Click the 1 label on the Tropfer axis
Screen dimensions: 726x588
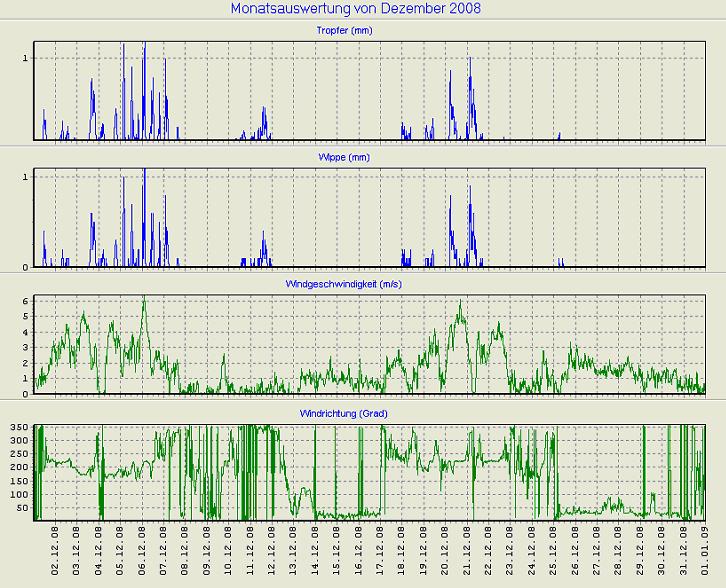(24, 58)
